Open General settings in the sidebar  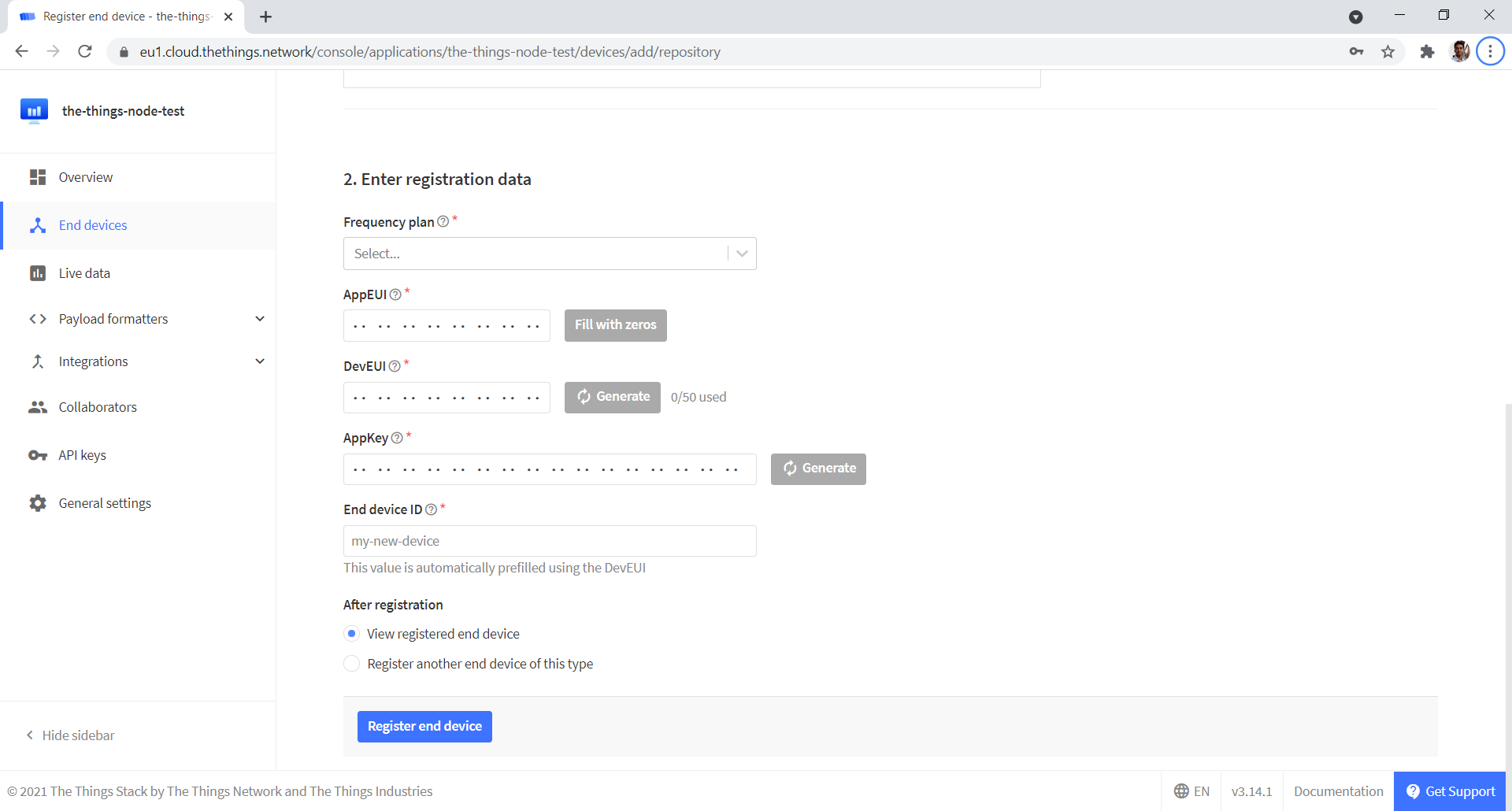pos(105,503)
